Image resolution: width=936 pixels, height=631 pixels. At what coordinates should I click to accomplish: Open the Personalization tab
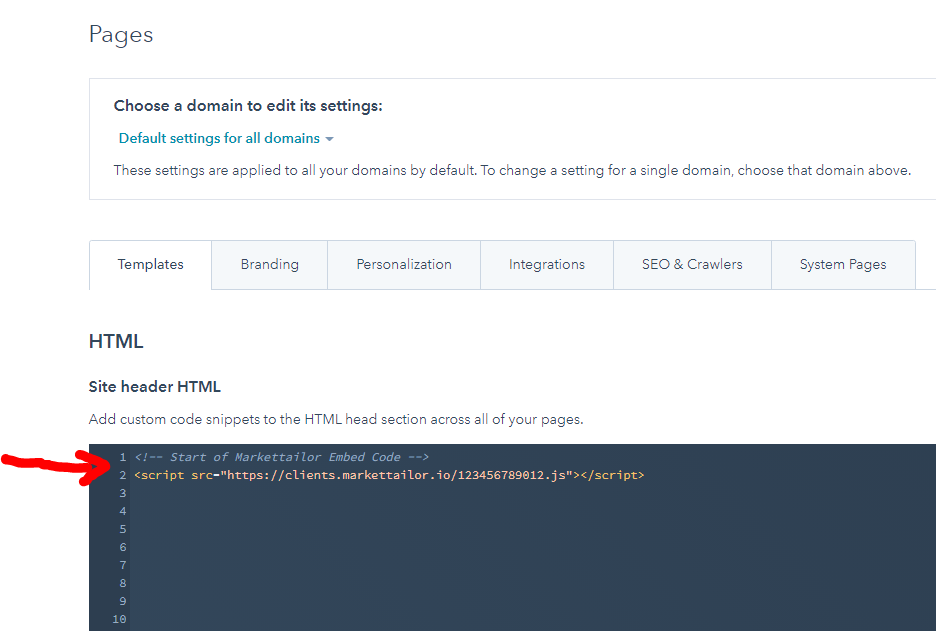tap(403, 264)
